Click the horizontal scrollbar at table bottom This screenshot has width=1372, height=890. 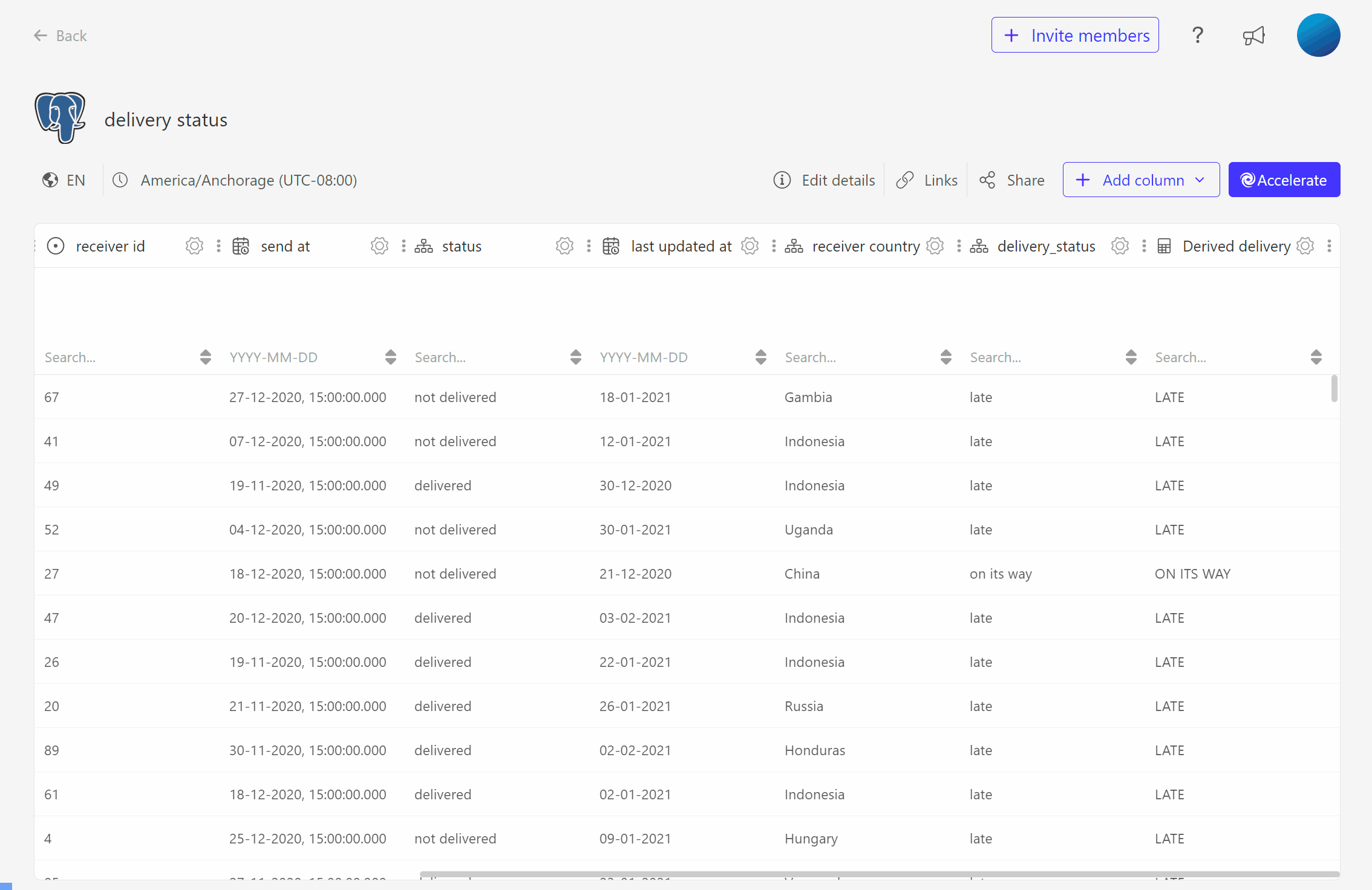[x=878, y=874]
